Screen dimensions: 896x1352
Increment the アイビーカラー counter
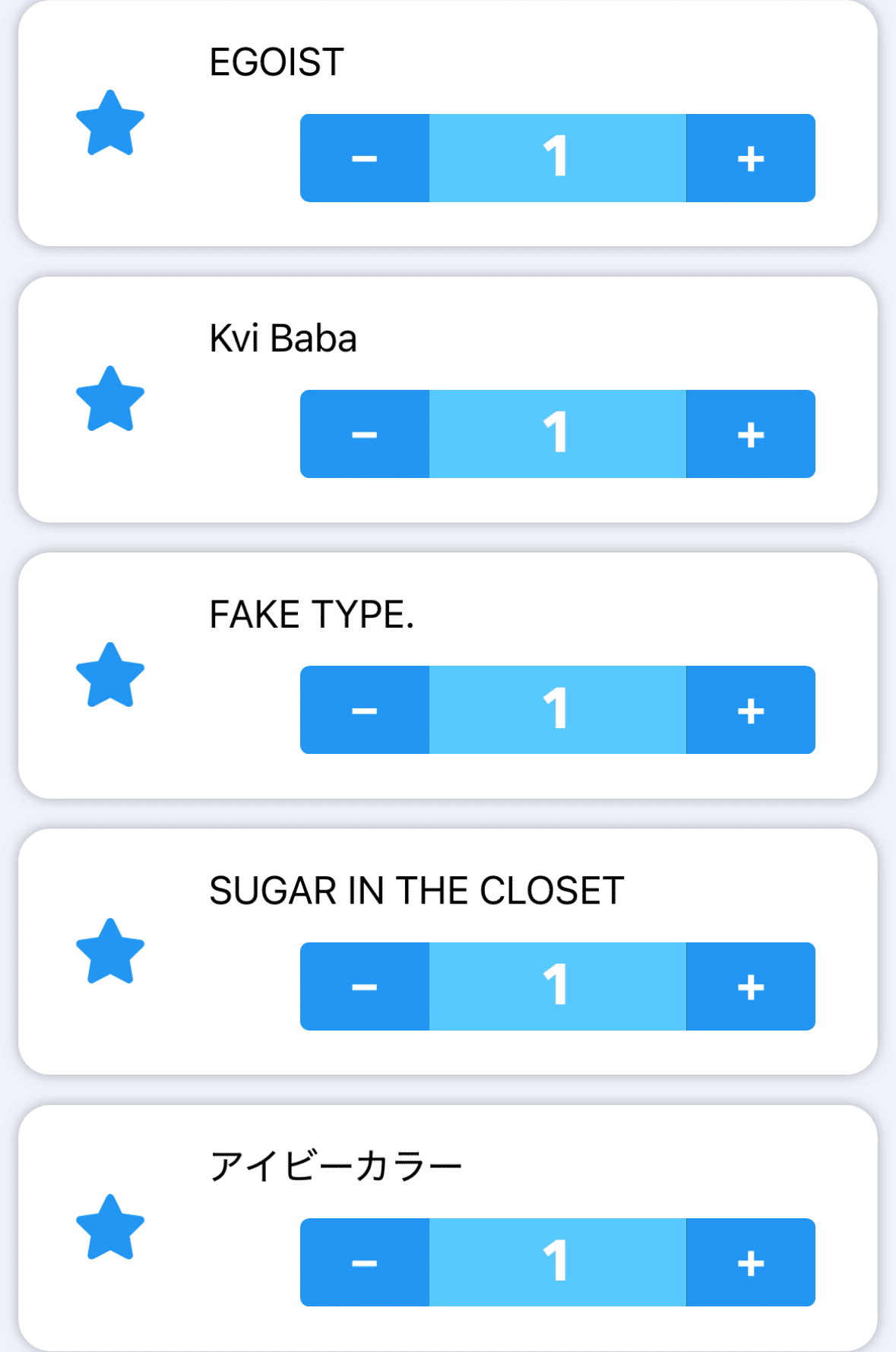(751, 1262)
